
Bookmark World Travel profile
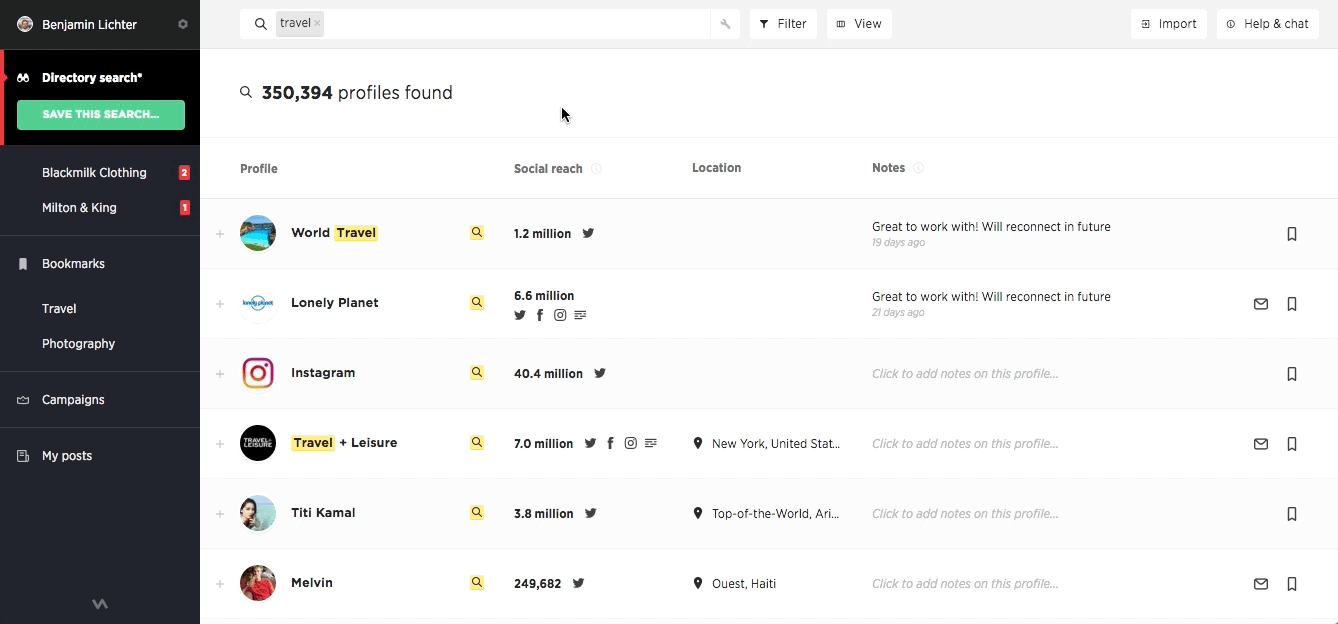(x=1292, y=234)
